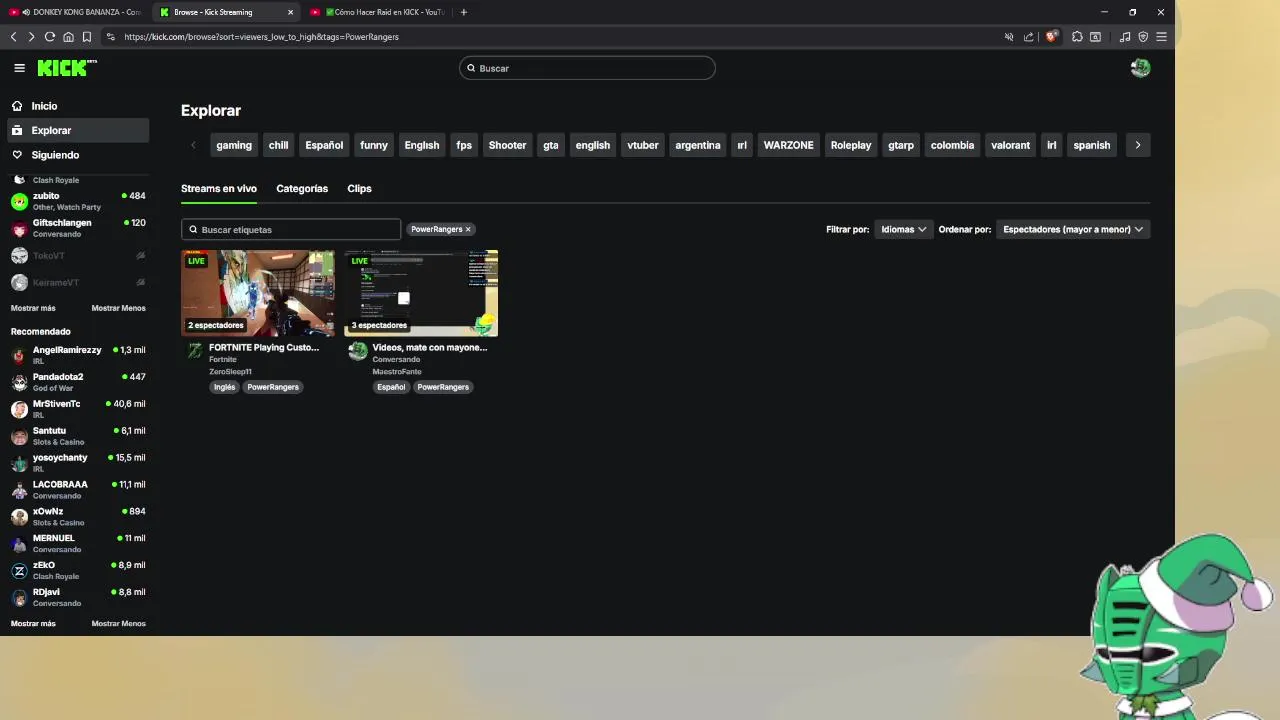The image size is (1280, 720).
Task: Click the browser bookmark icon
Action: [x=87, y=37]
